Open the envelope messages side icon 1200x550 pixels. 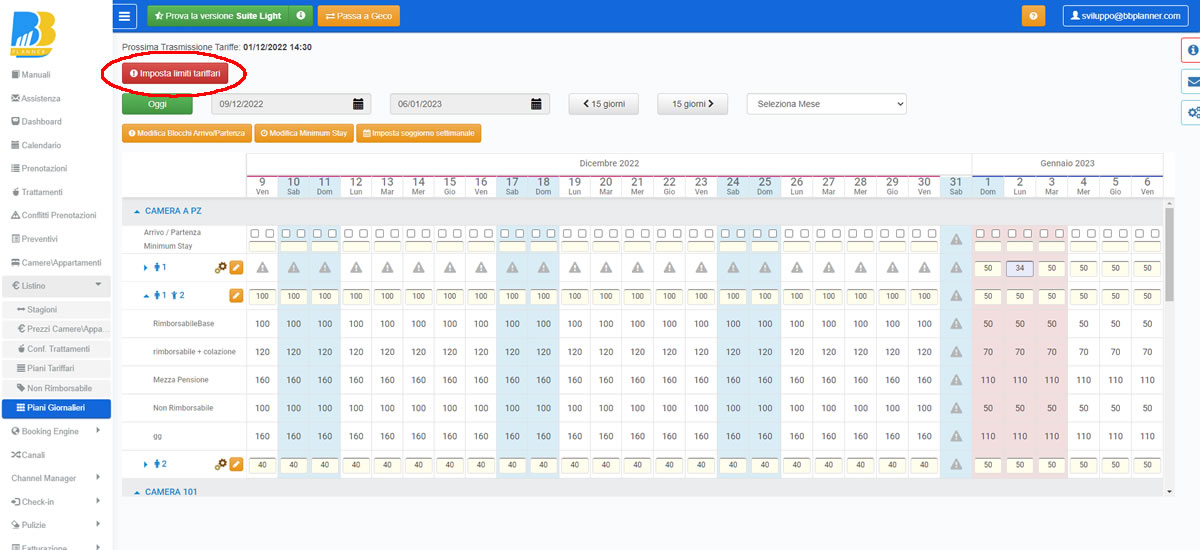click(x=1191, y=81)
